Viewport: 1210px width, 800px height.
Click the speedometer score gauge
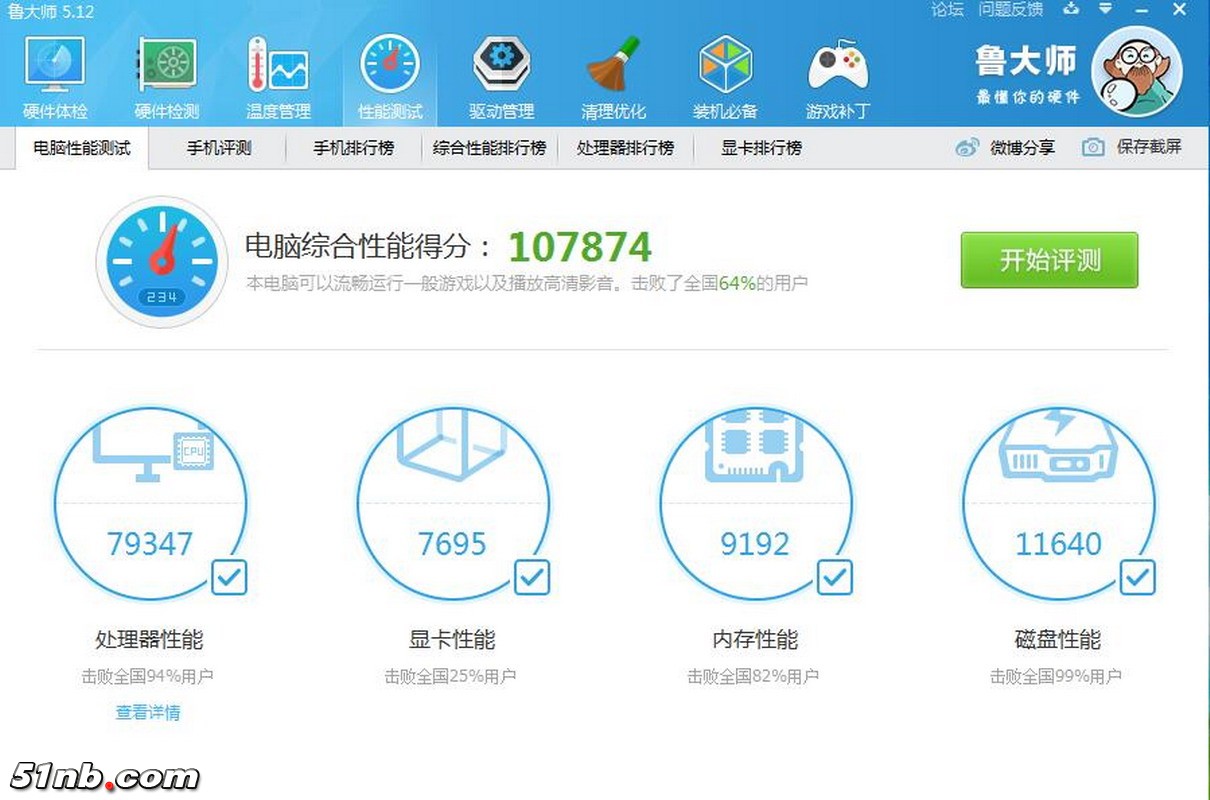[x=161, y=262]
